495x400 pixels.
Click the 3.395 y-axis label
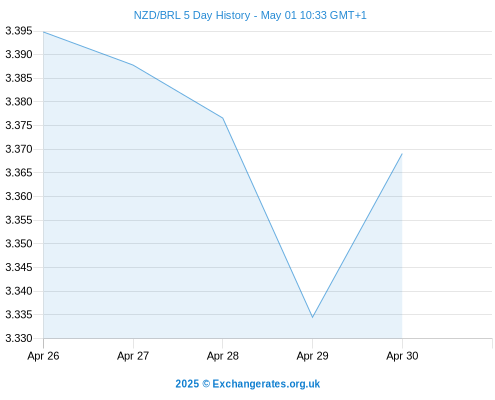point(19,31)
